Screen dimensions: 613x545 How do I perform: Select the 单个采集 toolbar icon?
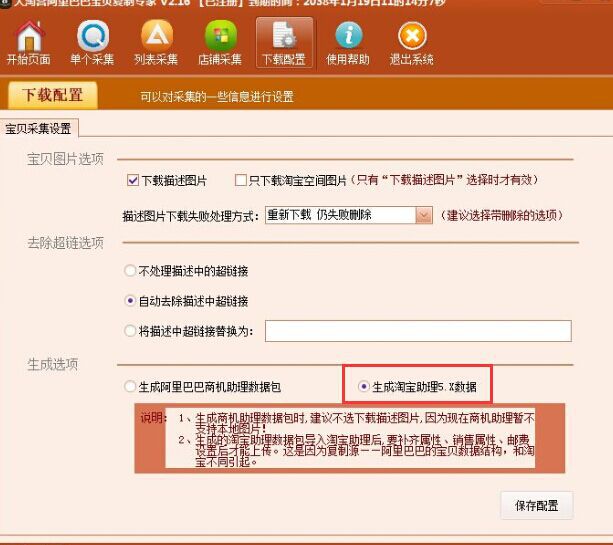click(x=93, y=43)
